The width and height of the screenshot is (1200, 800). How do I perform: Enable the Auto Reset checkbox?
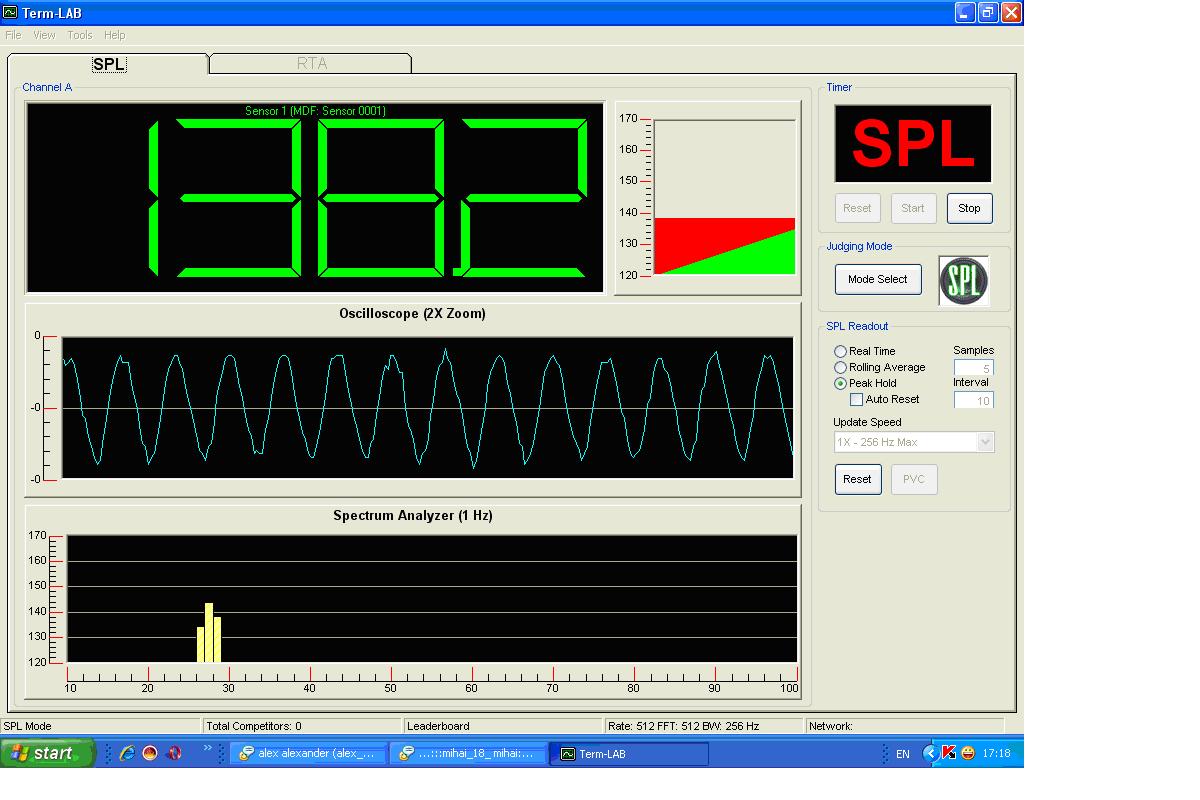pyautogui.click(x=857, y=399)
